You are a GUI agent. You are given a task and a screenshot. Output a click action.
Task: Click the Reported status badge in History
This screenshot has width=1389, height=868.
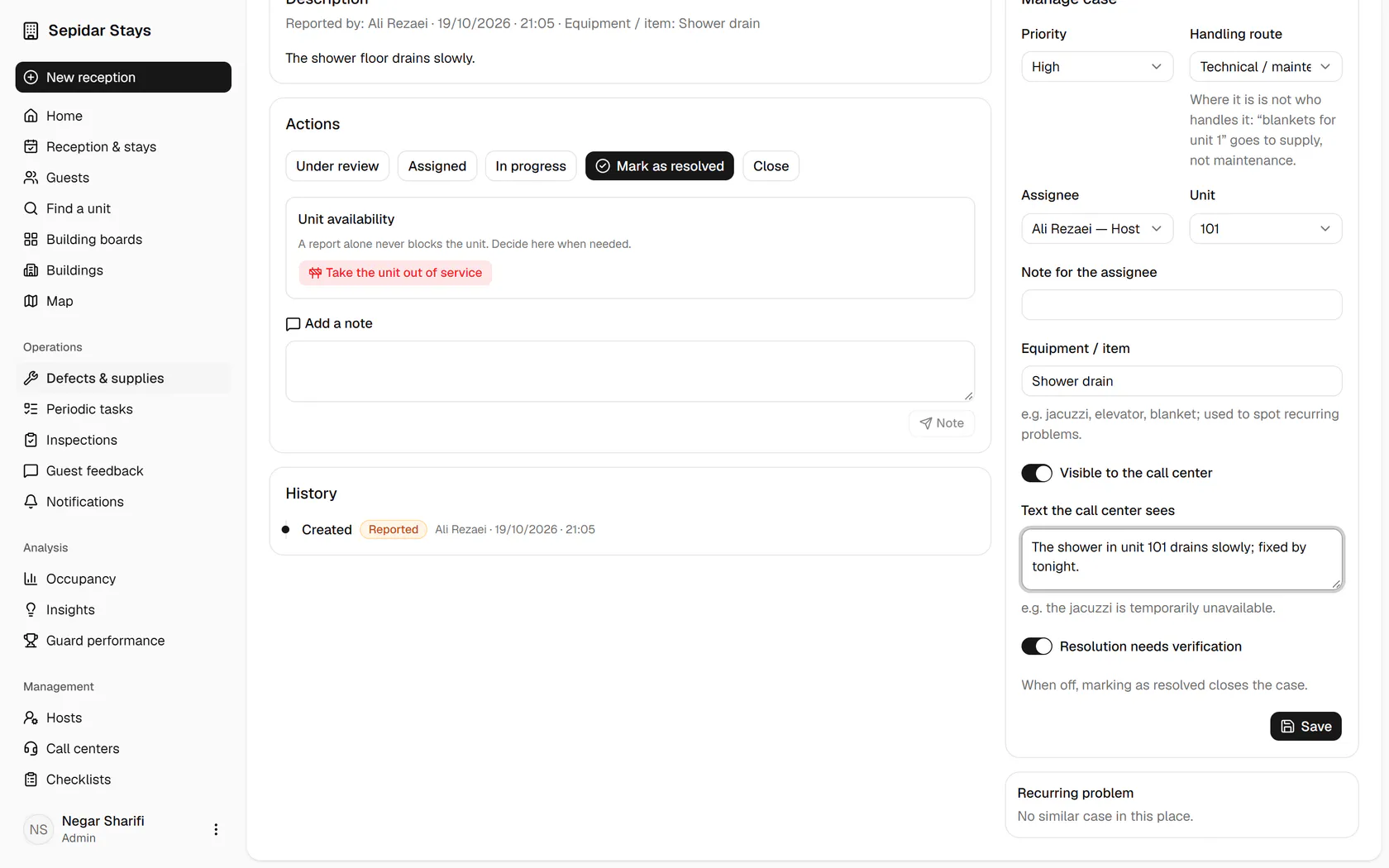click(394, 530)
